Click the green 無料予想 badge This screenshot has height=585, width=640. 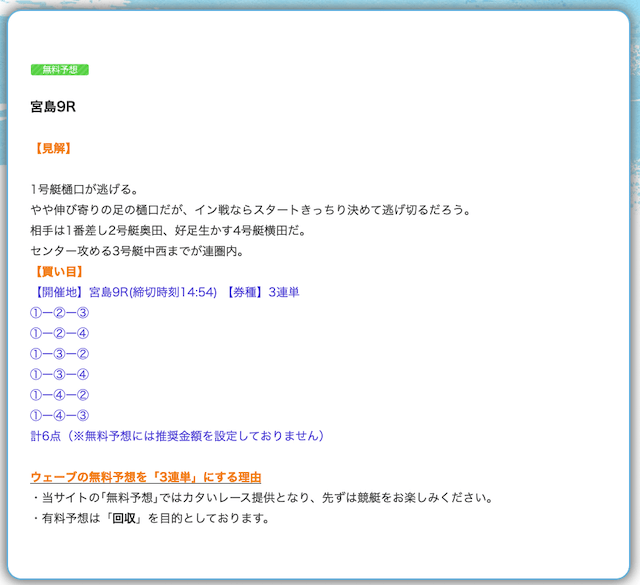pos(60,70)
